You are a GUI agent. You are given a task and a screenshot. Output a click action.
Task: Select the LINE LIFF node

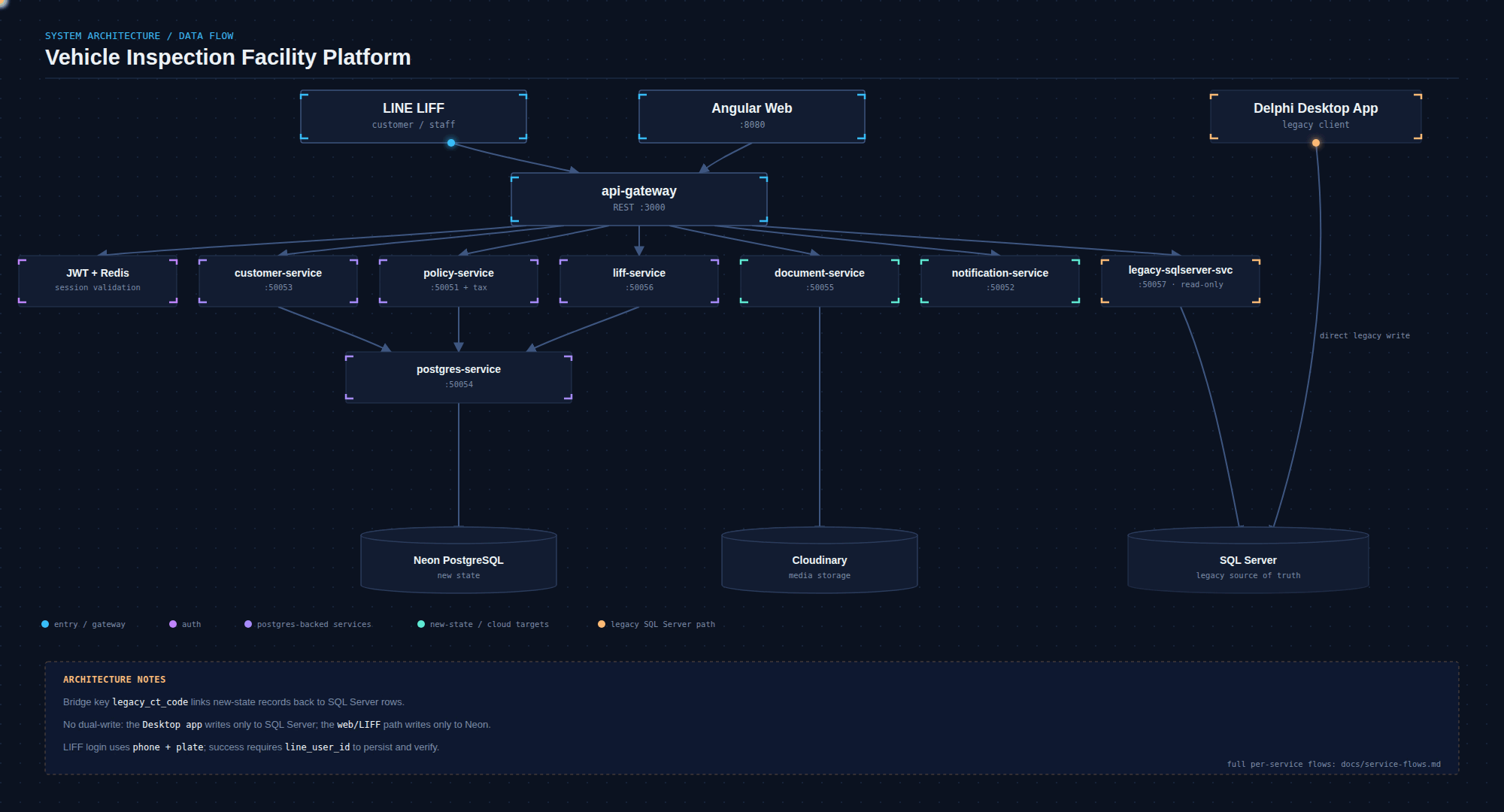[x=414, y=117]
